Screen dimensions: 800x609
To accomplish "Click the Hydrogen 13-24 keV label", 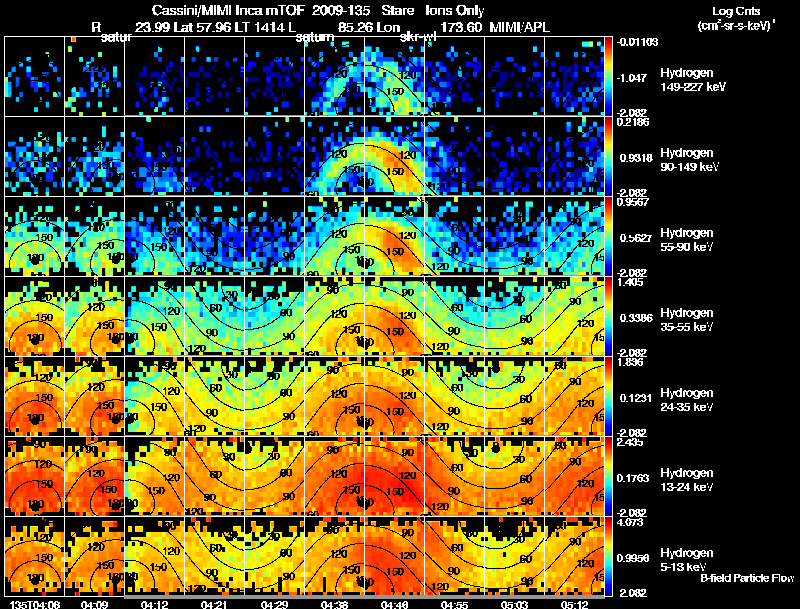I will [x=687, y=480].
